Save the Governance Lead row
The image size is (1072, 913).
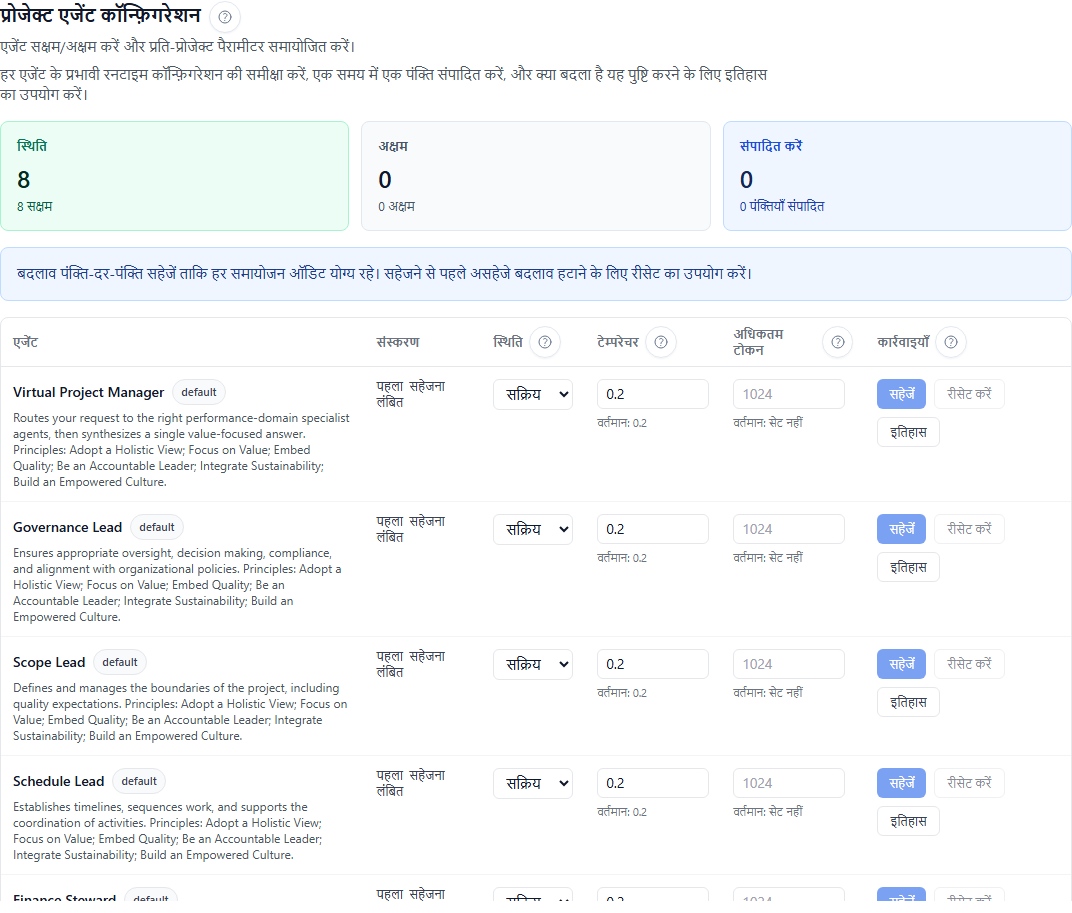coord(902,529)
